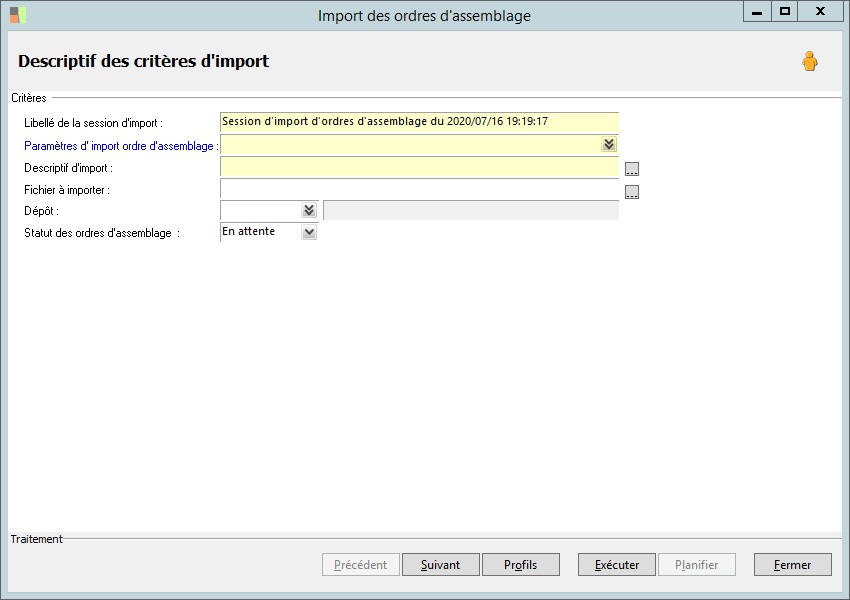Screen dimensions: 850x600
Task: Open Statut des ordres d'assemblage dropdown
Action: (309, 232)
